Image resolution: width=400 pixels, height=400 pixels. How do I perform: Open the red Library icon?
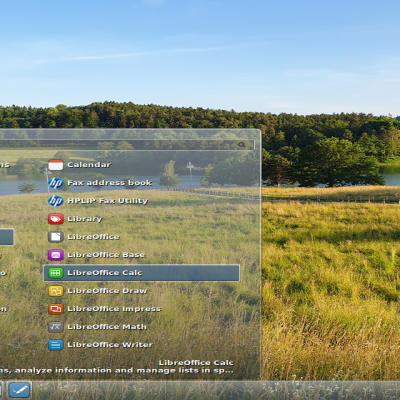[56, 219]
